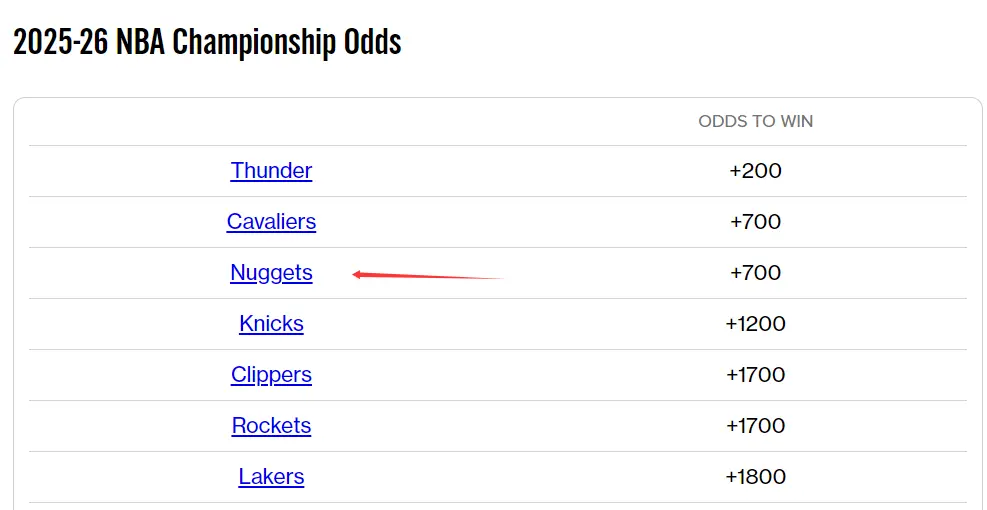The height and width of the screenshot is (510, 987).
Task: Select the Cavaliers +700 odds cell
Action: pyautogui.click(x=755, y=222)
